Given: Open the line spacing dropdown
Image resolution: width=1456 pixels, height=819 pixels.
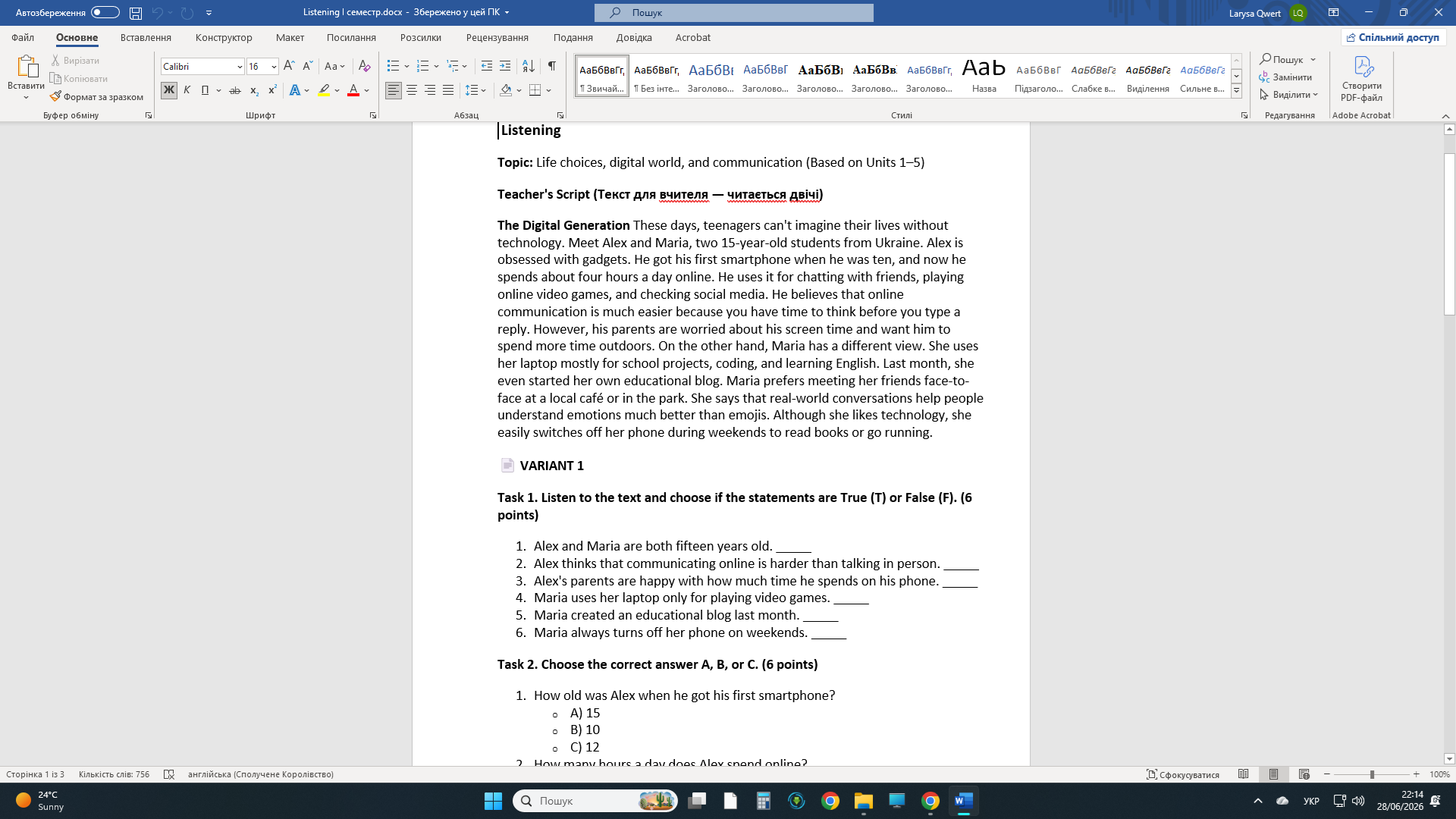Looking at the screenshot, I should (x=475, y=90).
